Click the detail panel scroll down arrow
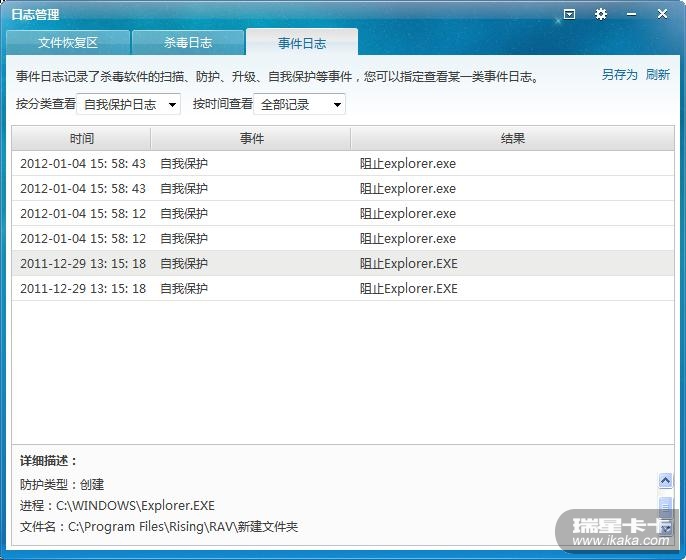The height and width of the screenshot is (560, 686). coord(665,529)
